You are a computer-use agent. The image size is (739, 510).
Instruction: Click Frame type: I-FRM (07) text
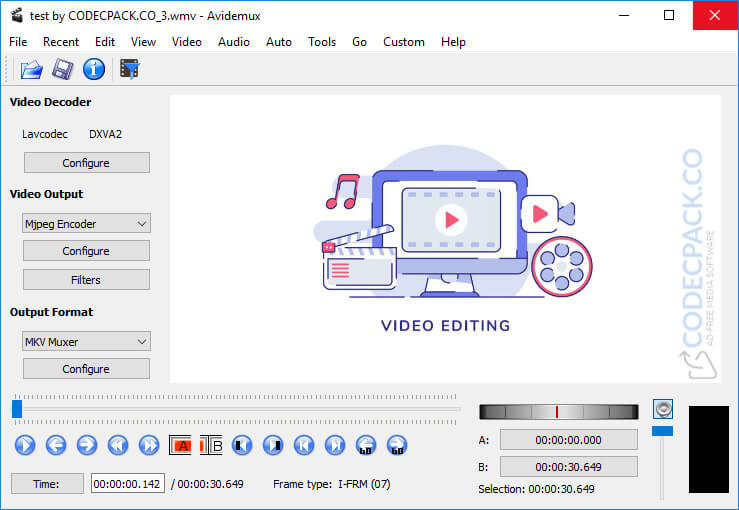click(x=332, y=484)
